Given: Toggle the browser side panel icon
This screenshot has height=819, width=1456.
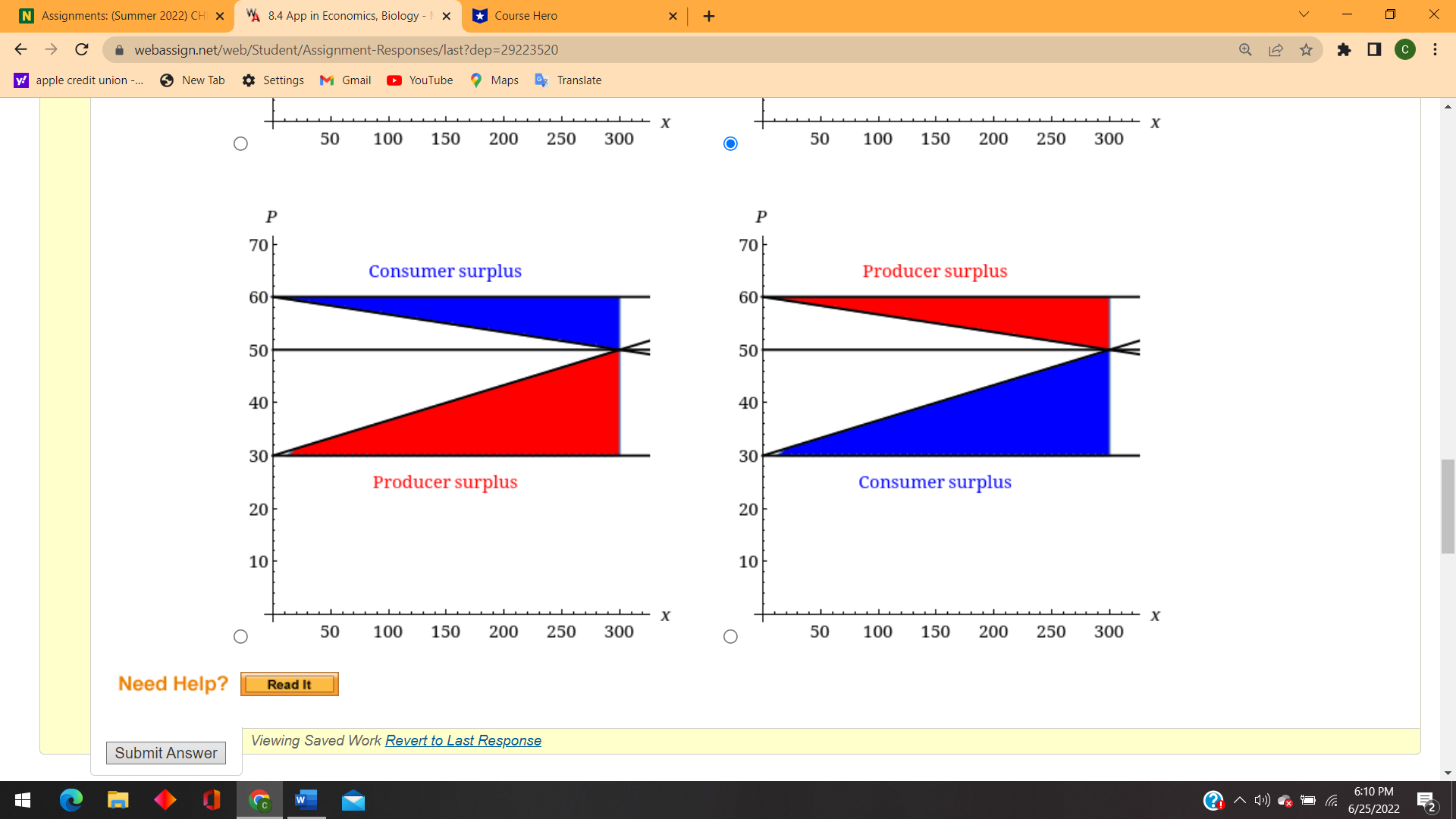Looking at the screenshot, I should coord(1374,50).
